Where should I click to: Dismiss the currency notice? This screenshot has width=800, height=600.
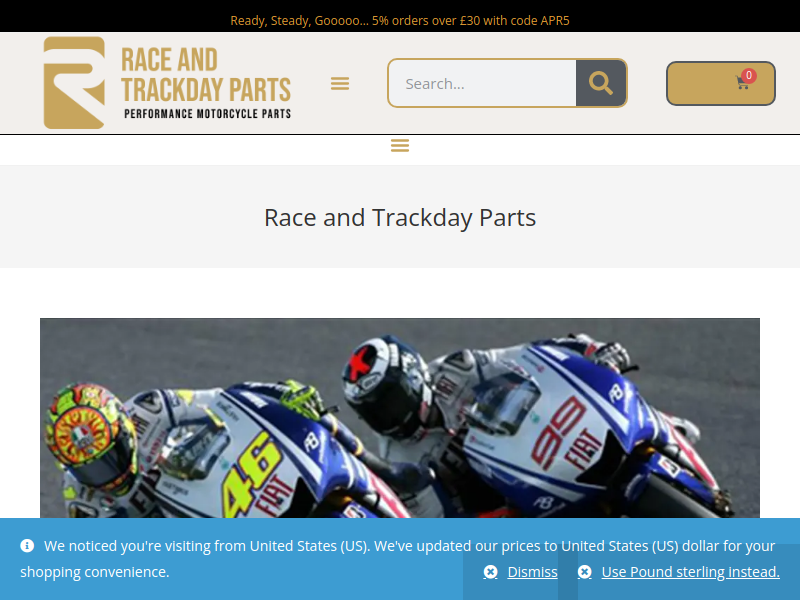532,572
